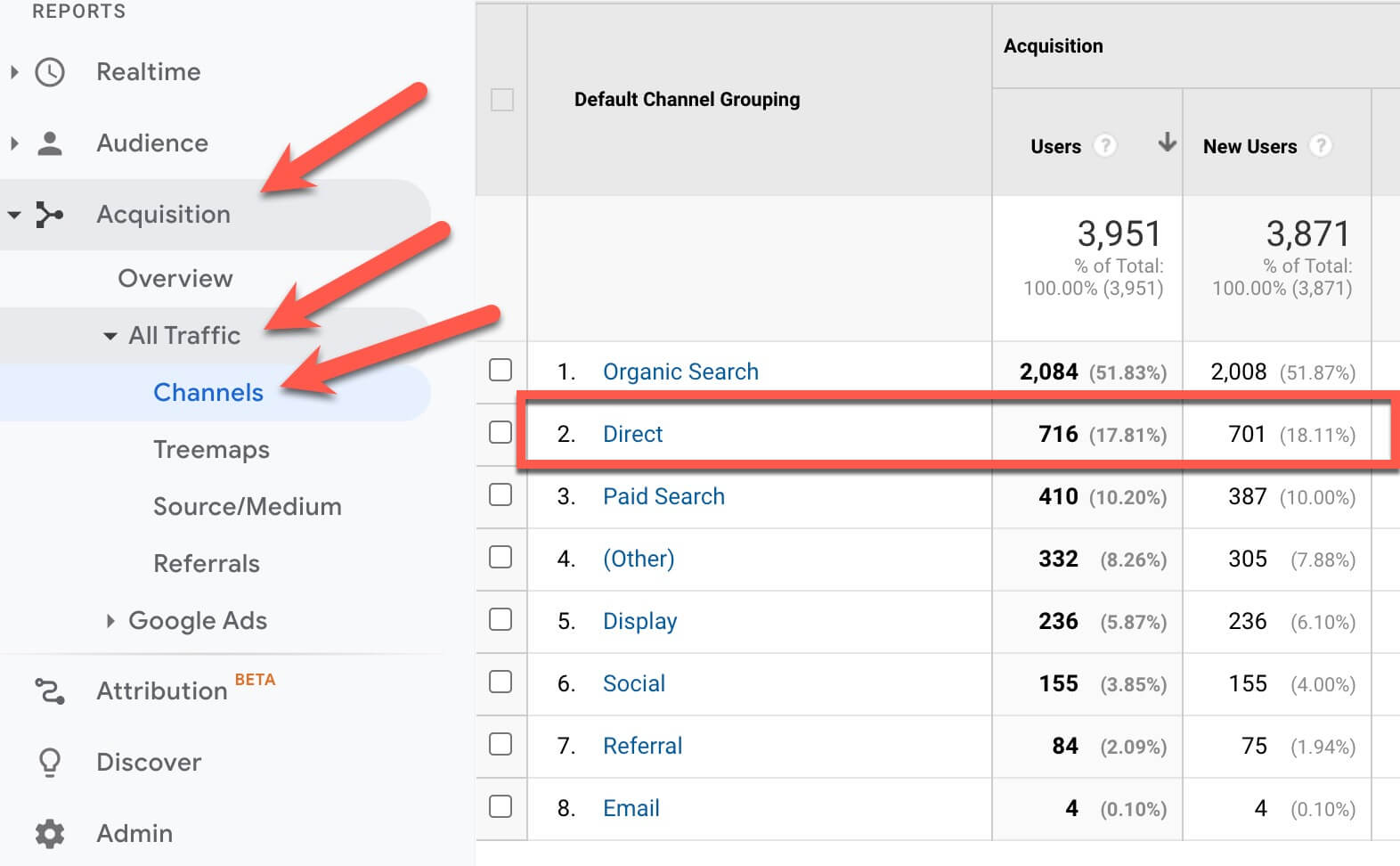The image size is (1400, 866).
Task: Check the (Other) row checkbox
Action: (x=501, y=557)
